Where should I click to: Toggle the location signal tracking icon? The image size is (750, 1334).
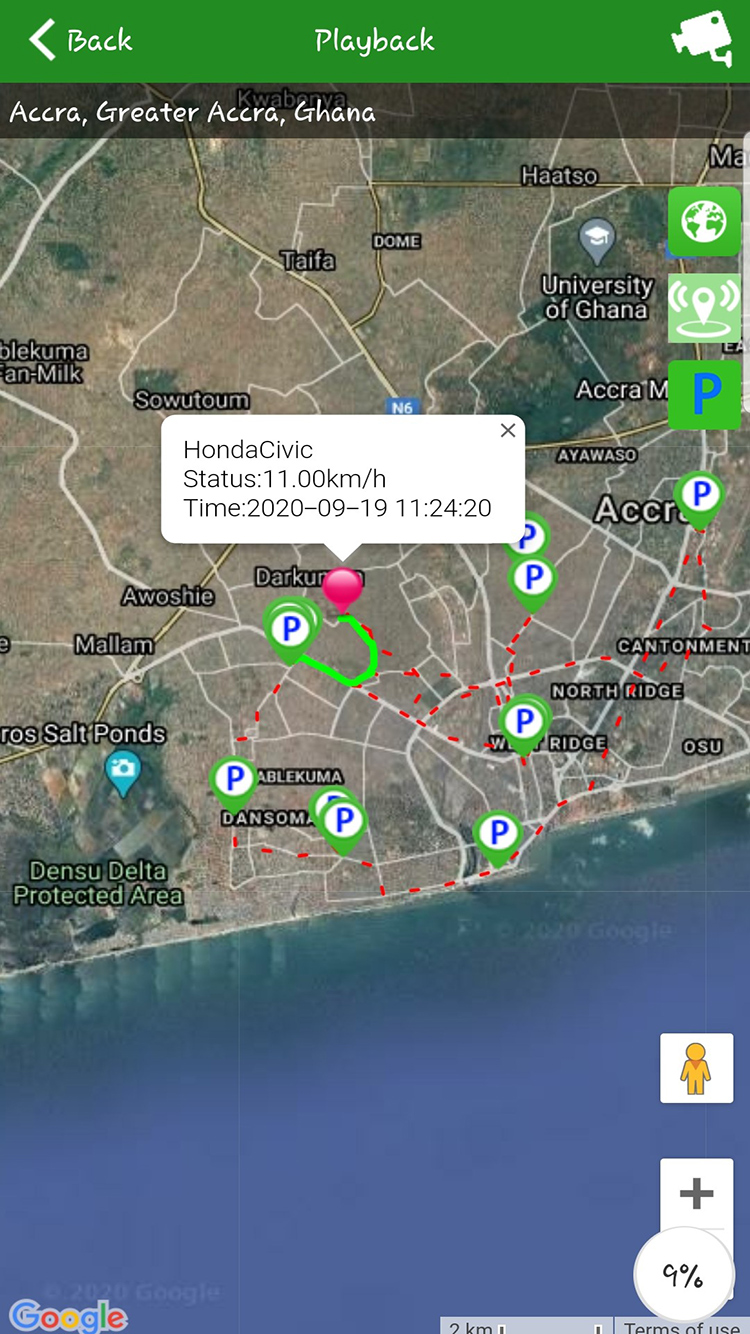click(704, 308)
